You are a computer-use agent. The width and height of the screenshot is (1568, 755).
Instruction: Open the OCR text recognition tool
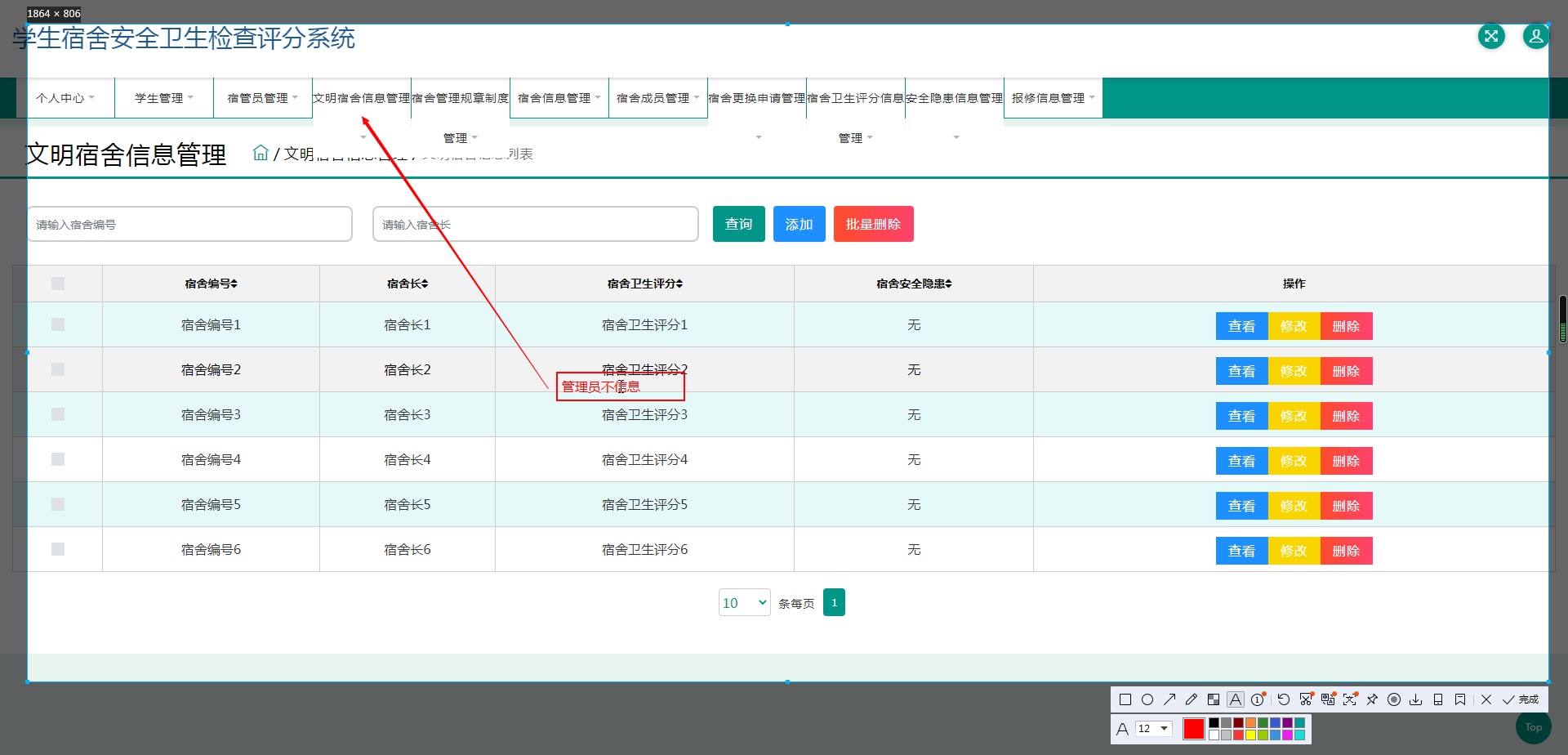(1350, 699)
